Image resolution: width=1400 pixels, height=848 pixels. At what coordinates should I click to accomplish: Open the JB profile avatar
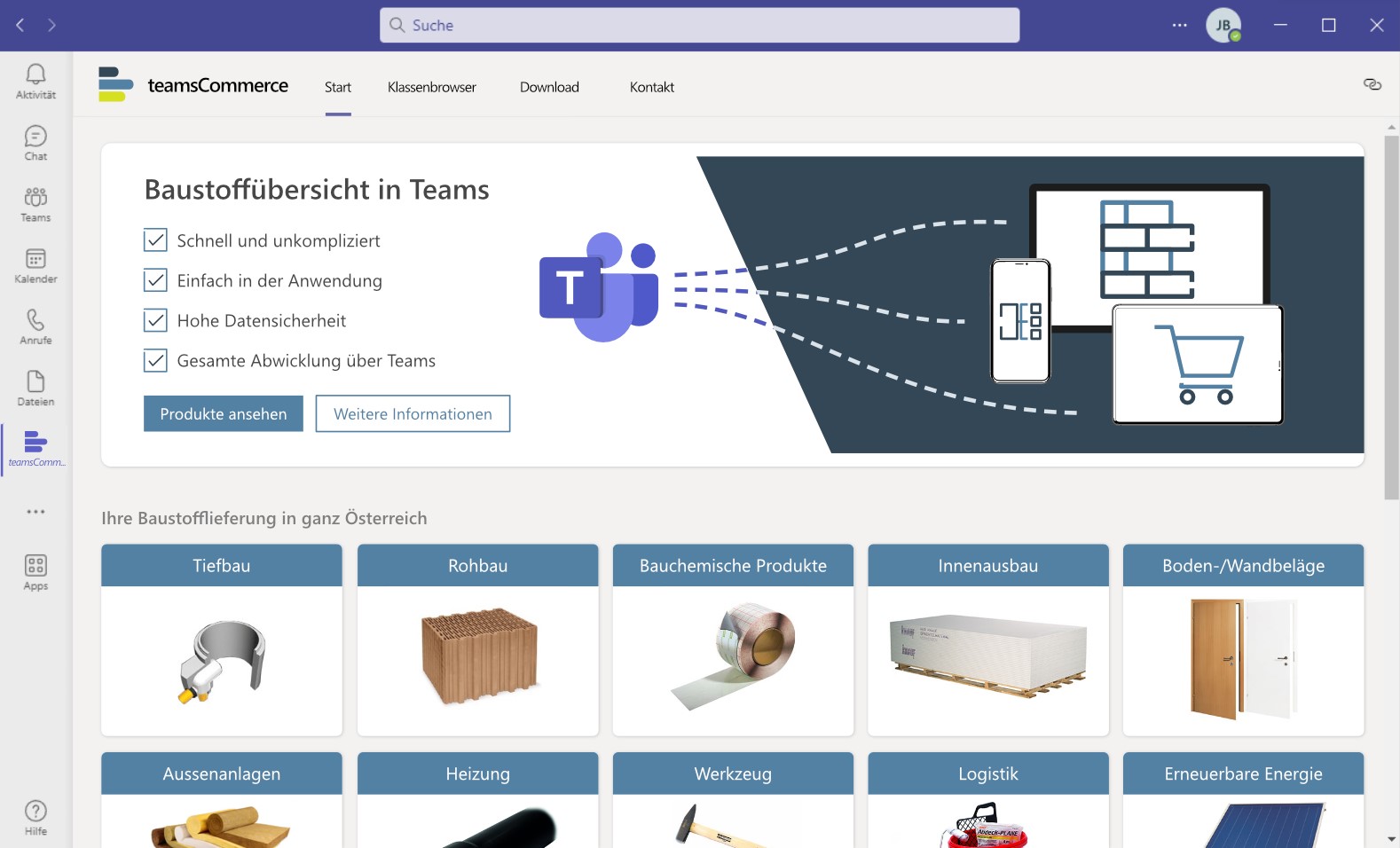1223,25
